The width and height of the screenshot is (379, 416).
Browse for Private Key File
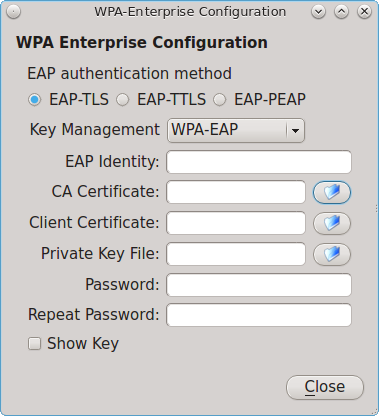point(332,254)
